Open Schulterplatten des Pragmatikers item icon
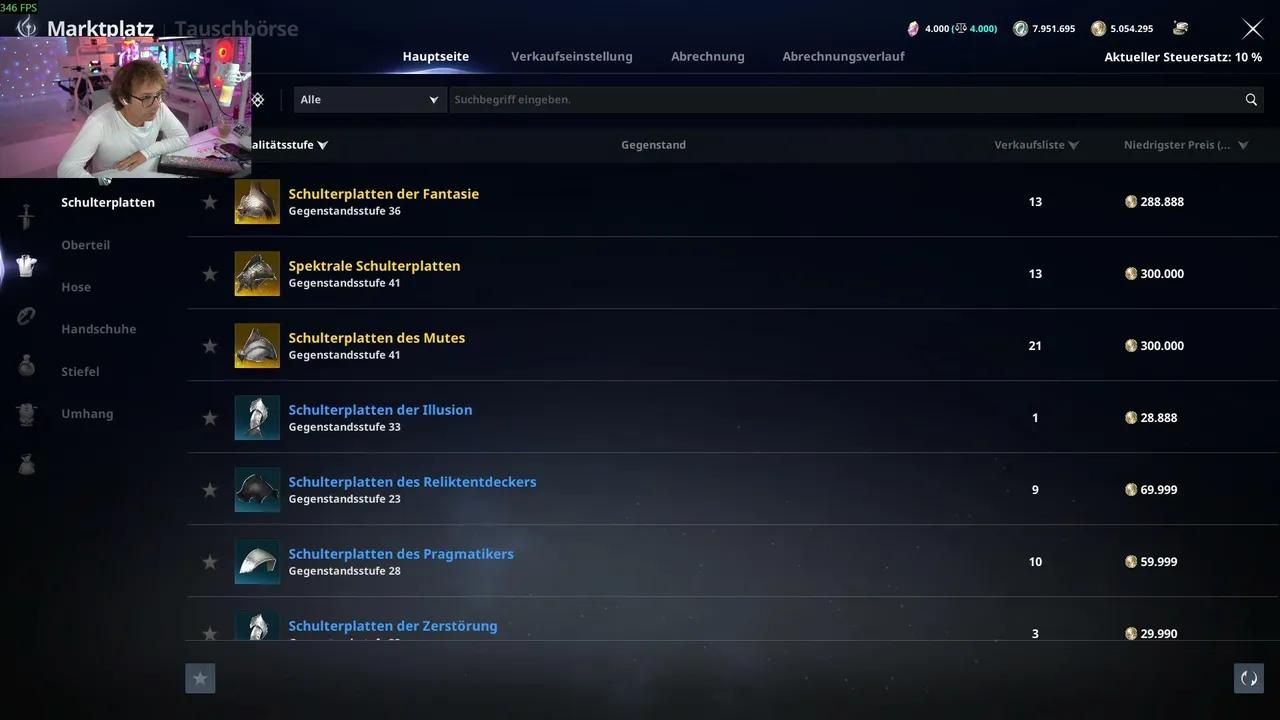This screenshot has height=720, width=1280. [x=257, y=562]
